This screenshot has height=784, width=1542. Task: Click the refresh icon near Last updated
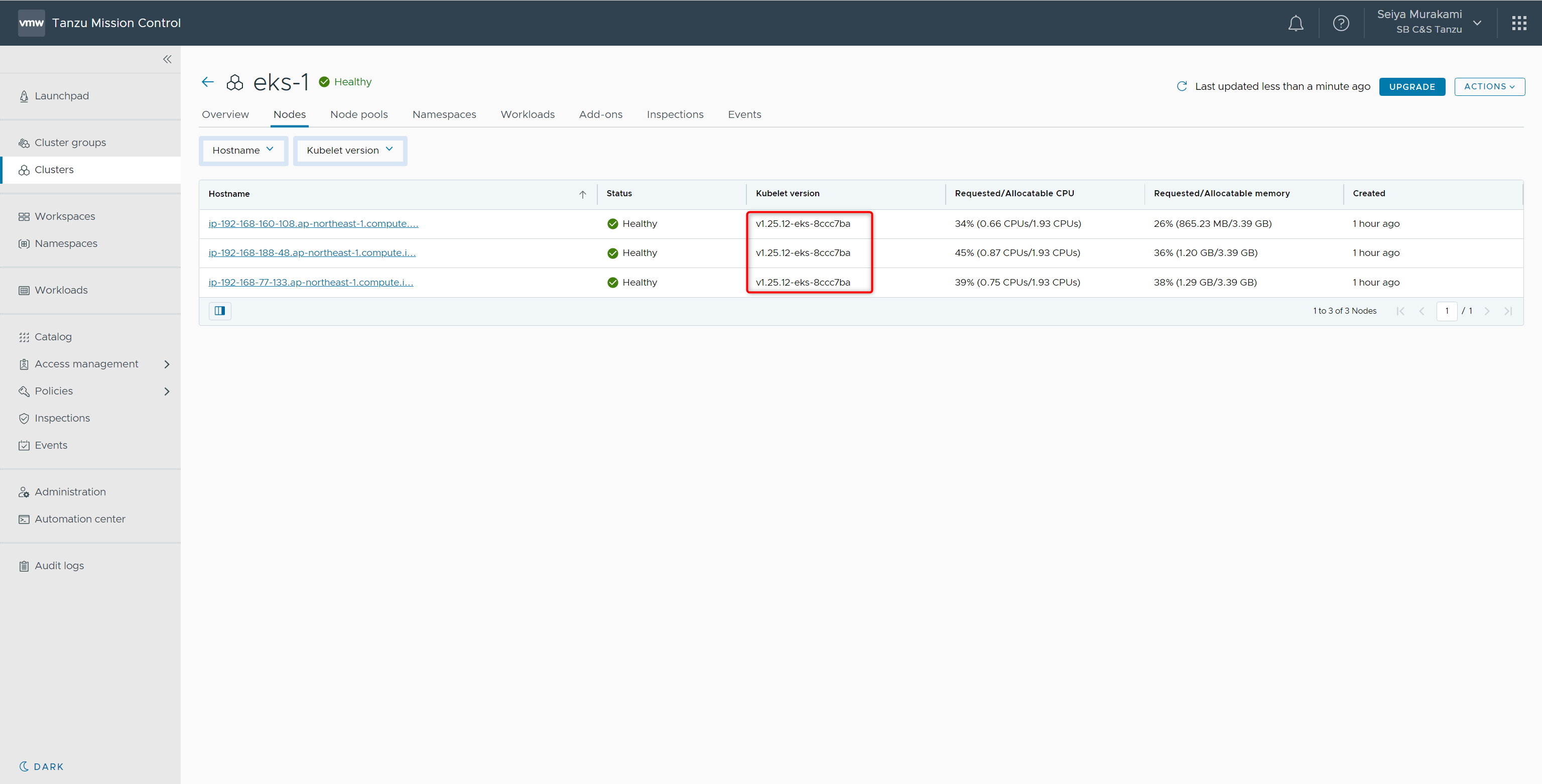(1182, 86)
